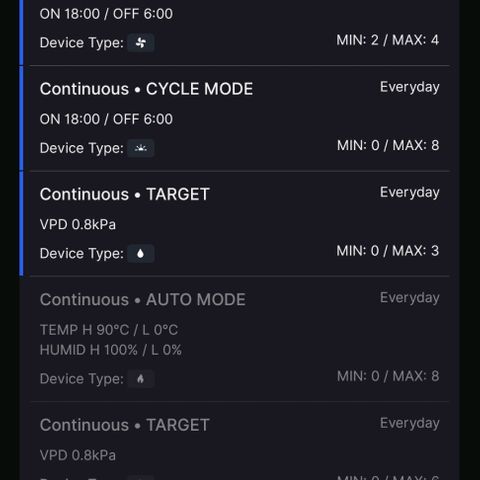Tap VPD 0.8kPa on the active TARGET row
Image resolution: width=480 pixels, height=480 pixels.
point(78,224)
